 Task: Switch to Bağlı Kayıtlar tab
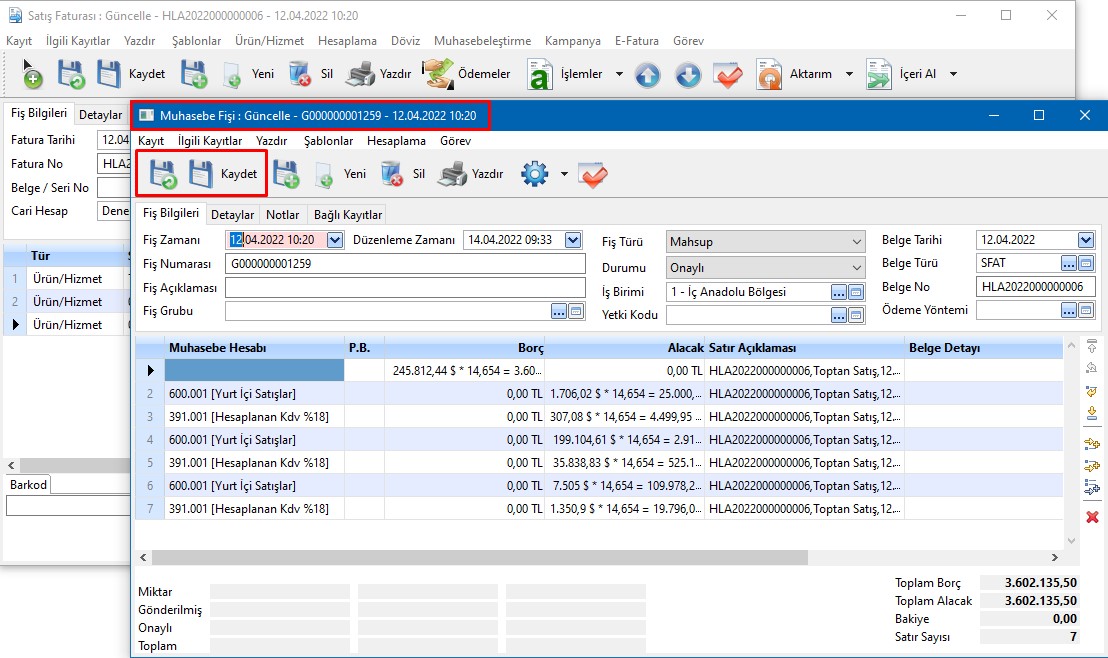coord(348,215)
